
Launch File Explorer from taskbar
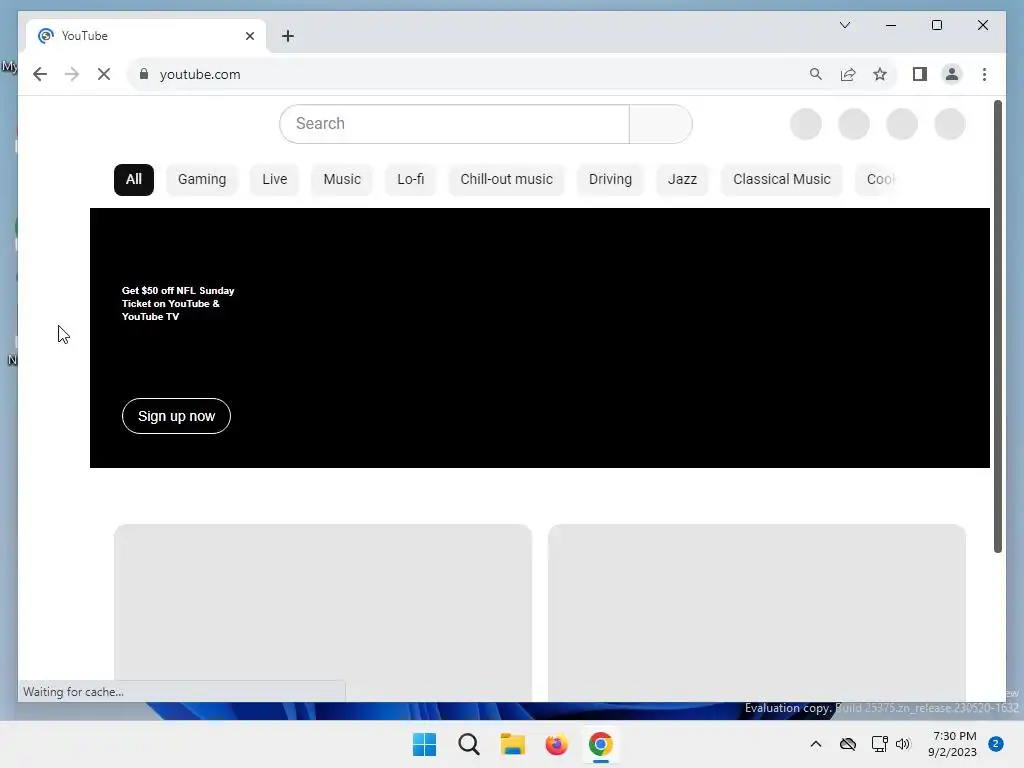[x=513, y=744]
